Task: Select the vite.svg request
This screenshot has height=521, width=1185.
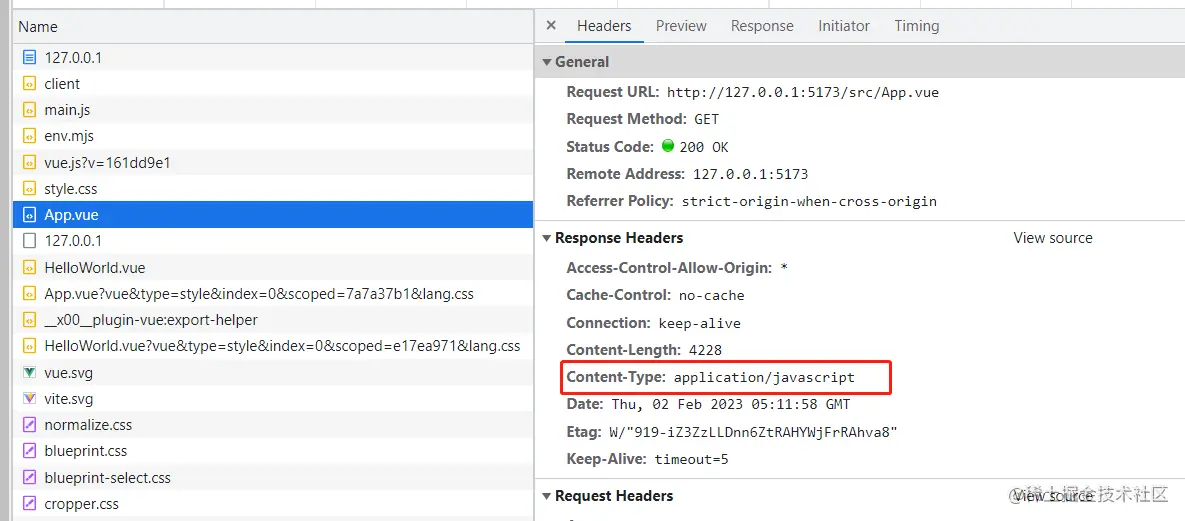Action: point(273,399)
